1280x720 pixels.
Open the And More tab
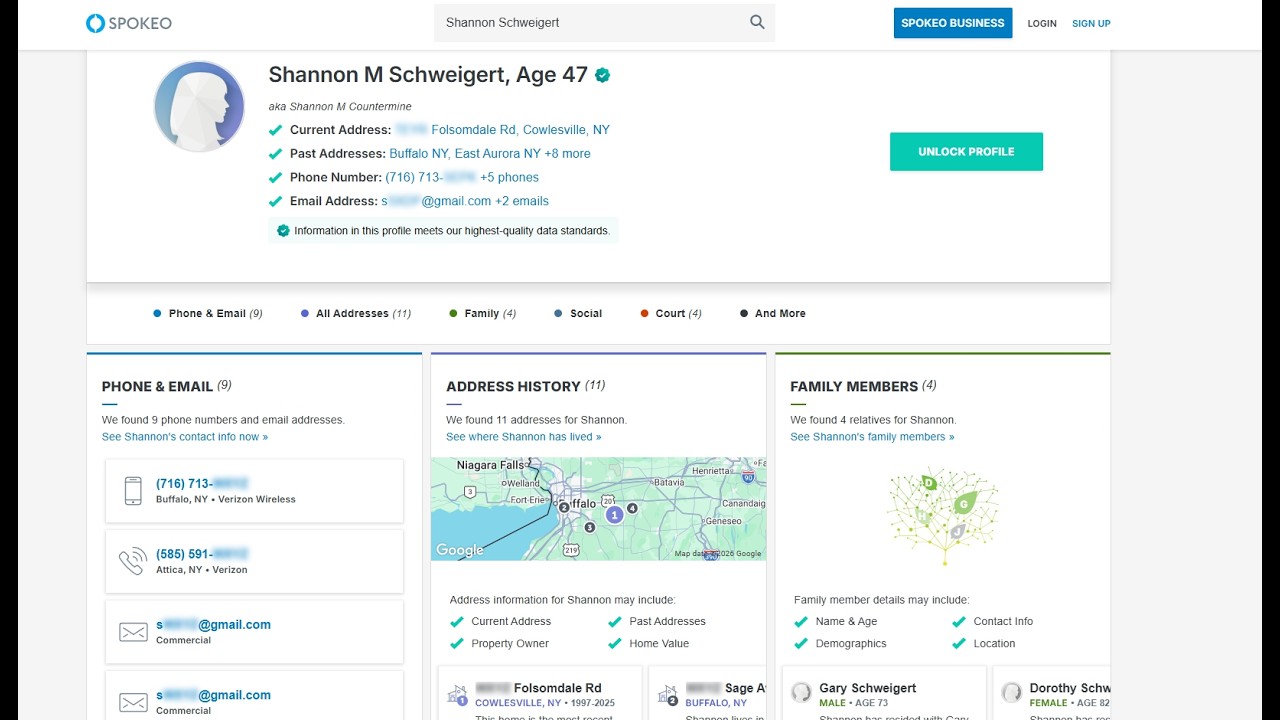point(773,314)
